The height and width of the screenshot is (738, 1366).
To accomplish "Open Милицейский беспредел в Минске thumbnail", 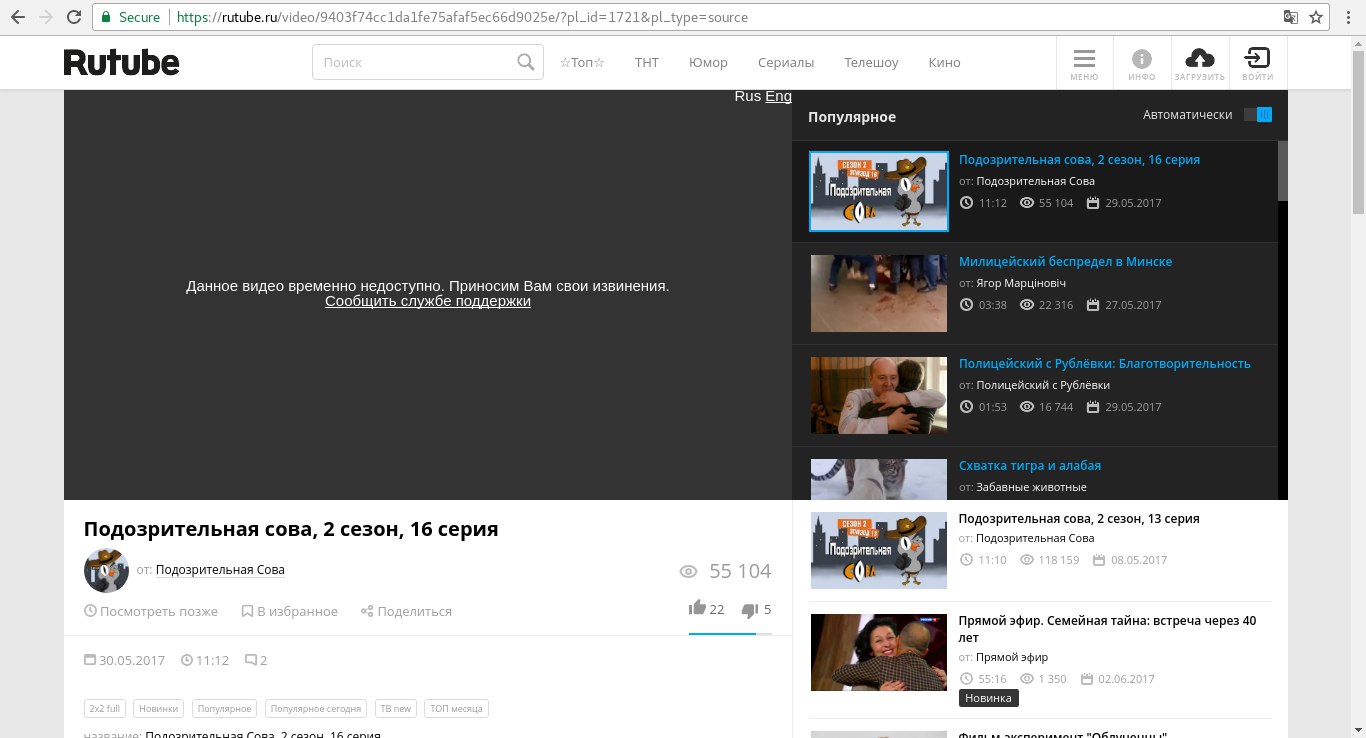I will coord(878,293).
